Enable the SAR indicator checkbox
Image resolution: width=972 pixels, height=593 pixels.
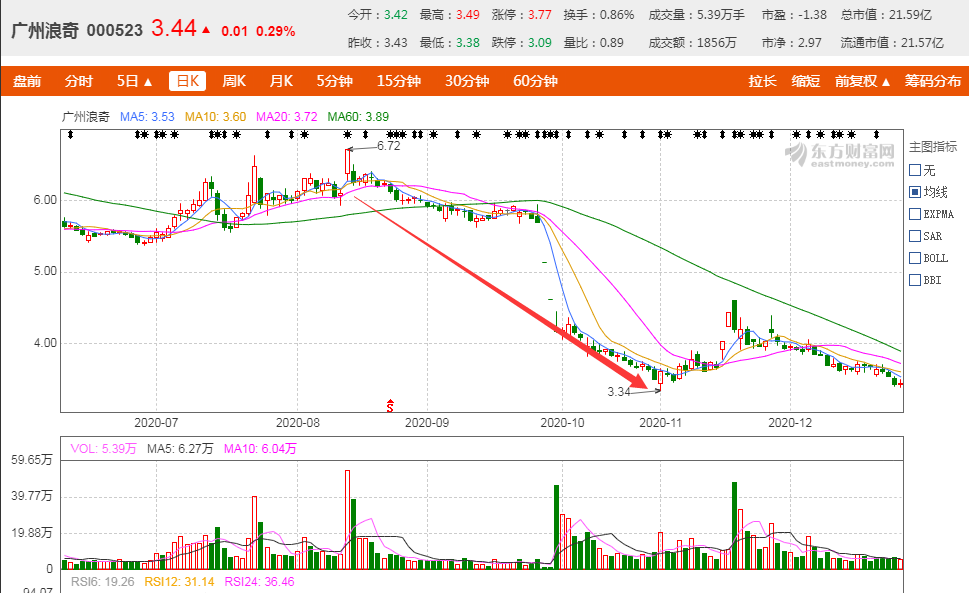(x=915, y=236)
